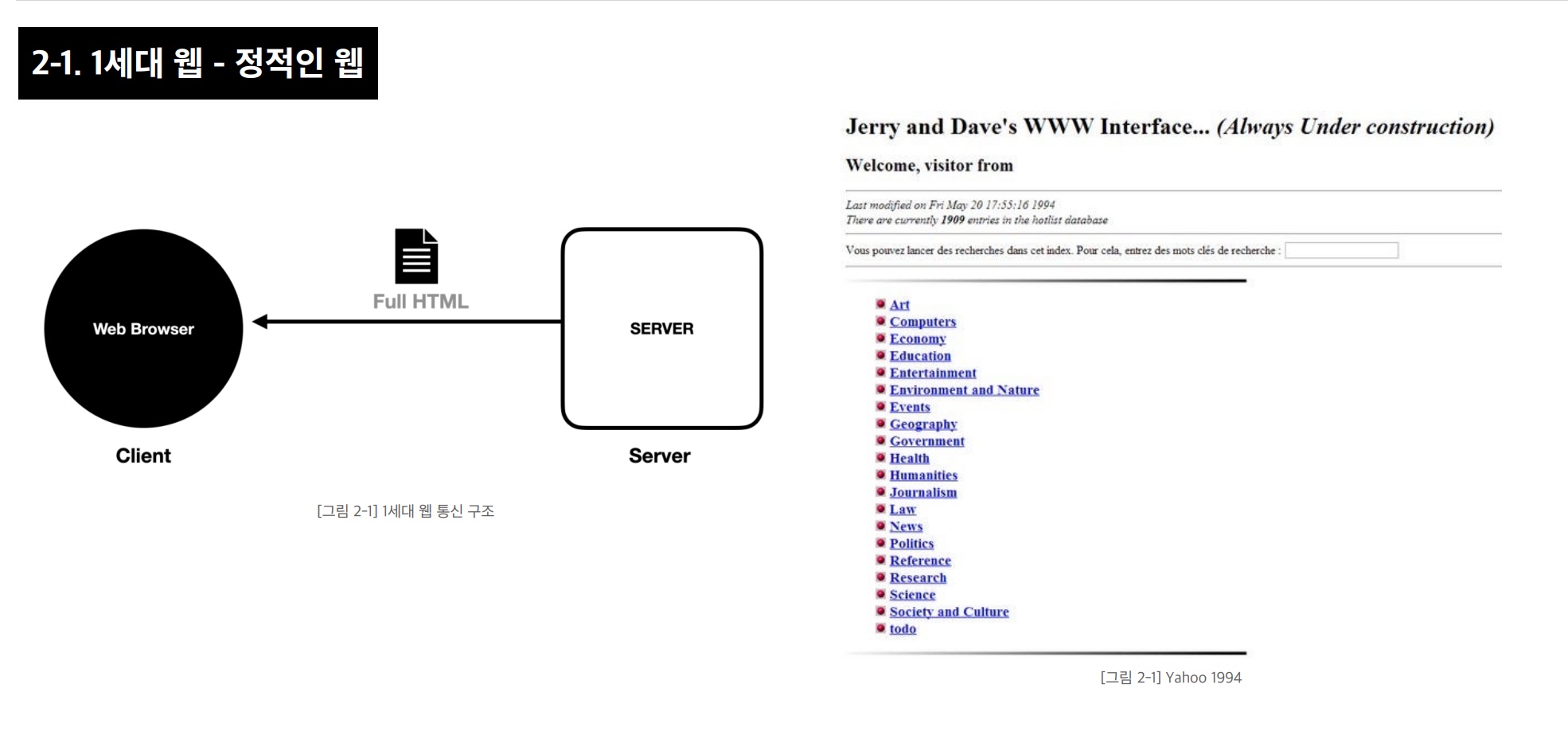Click the arrowhead pointing to Web Browser
This screenshot has height=739, width=1568.
click(260, 322)
